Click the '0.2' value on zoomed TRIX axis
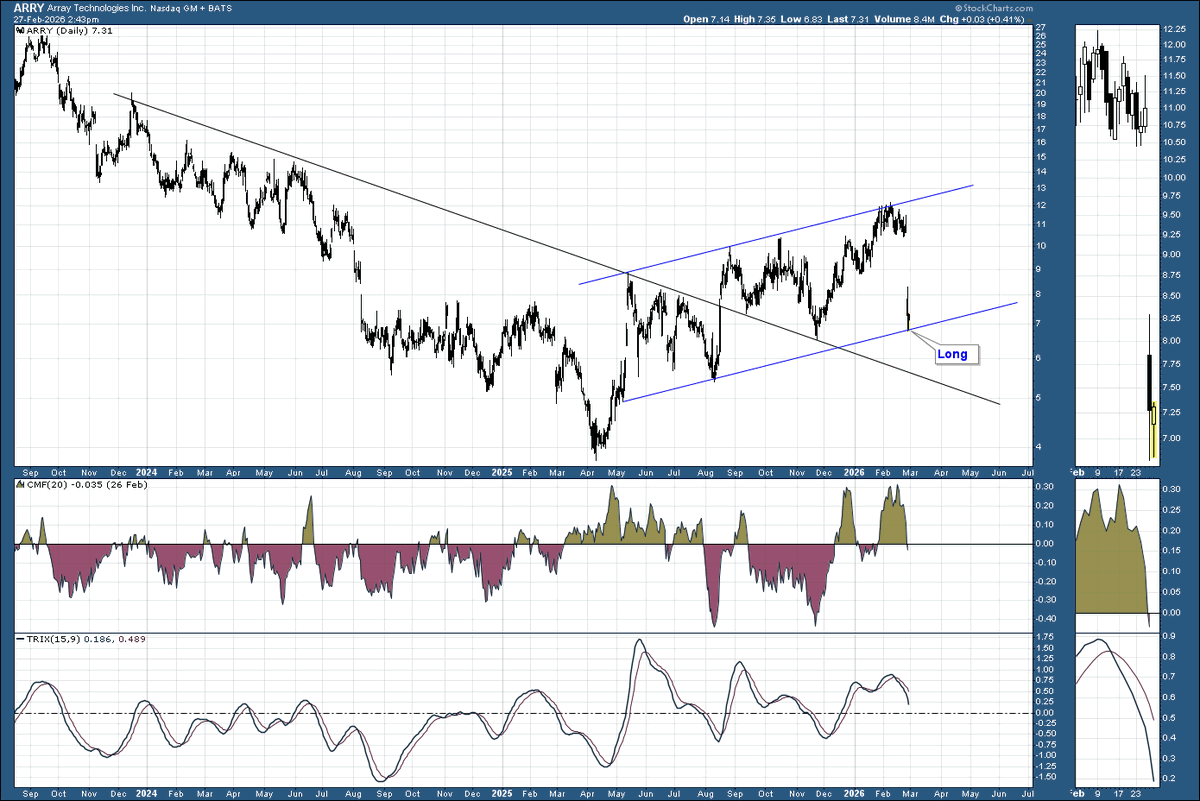Viewport: 1200px width, 801px height. pos(1169,777)
